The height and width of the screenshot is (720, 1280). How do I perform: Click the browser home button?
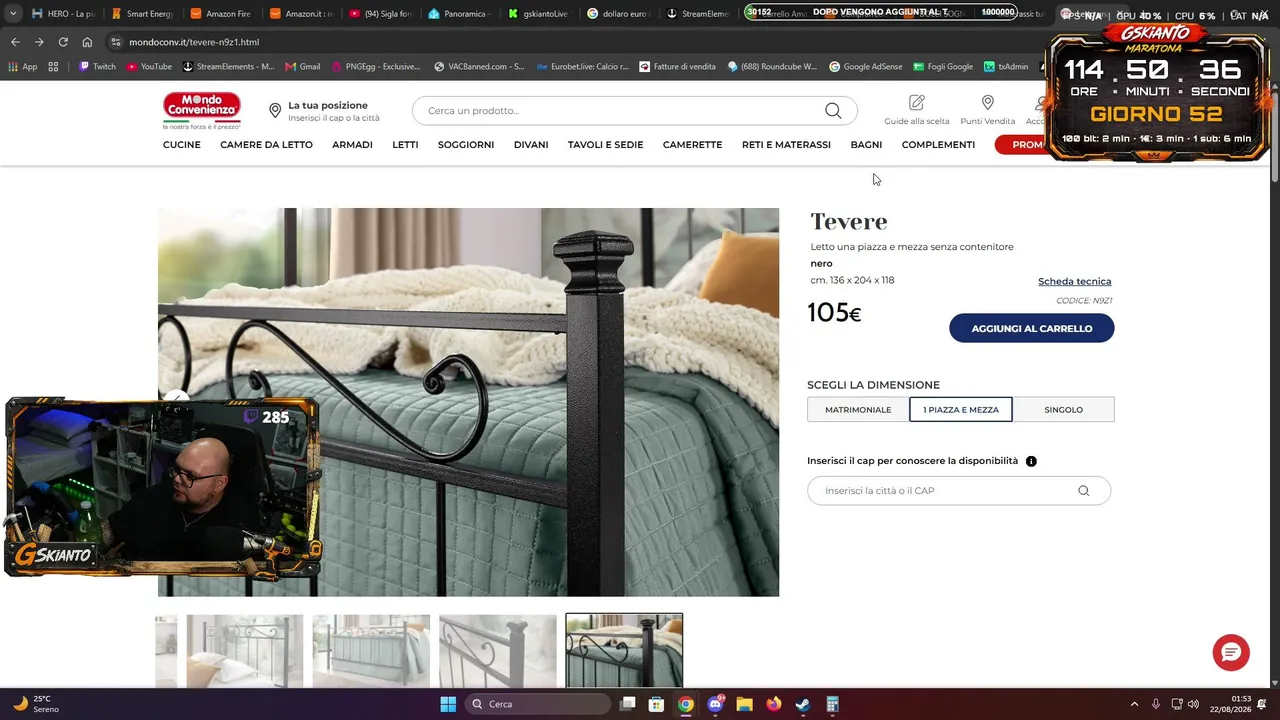pos(87,42)
